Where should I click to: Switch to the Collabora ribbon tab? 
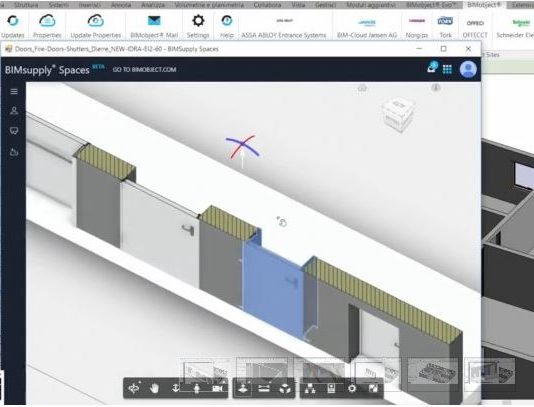pyautogui.click(x=267, y=5)
